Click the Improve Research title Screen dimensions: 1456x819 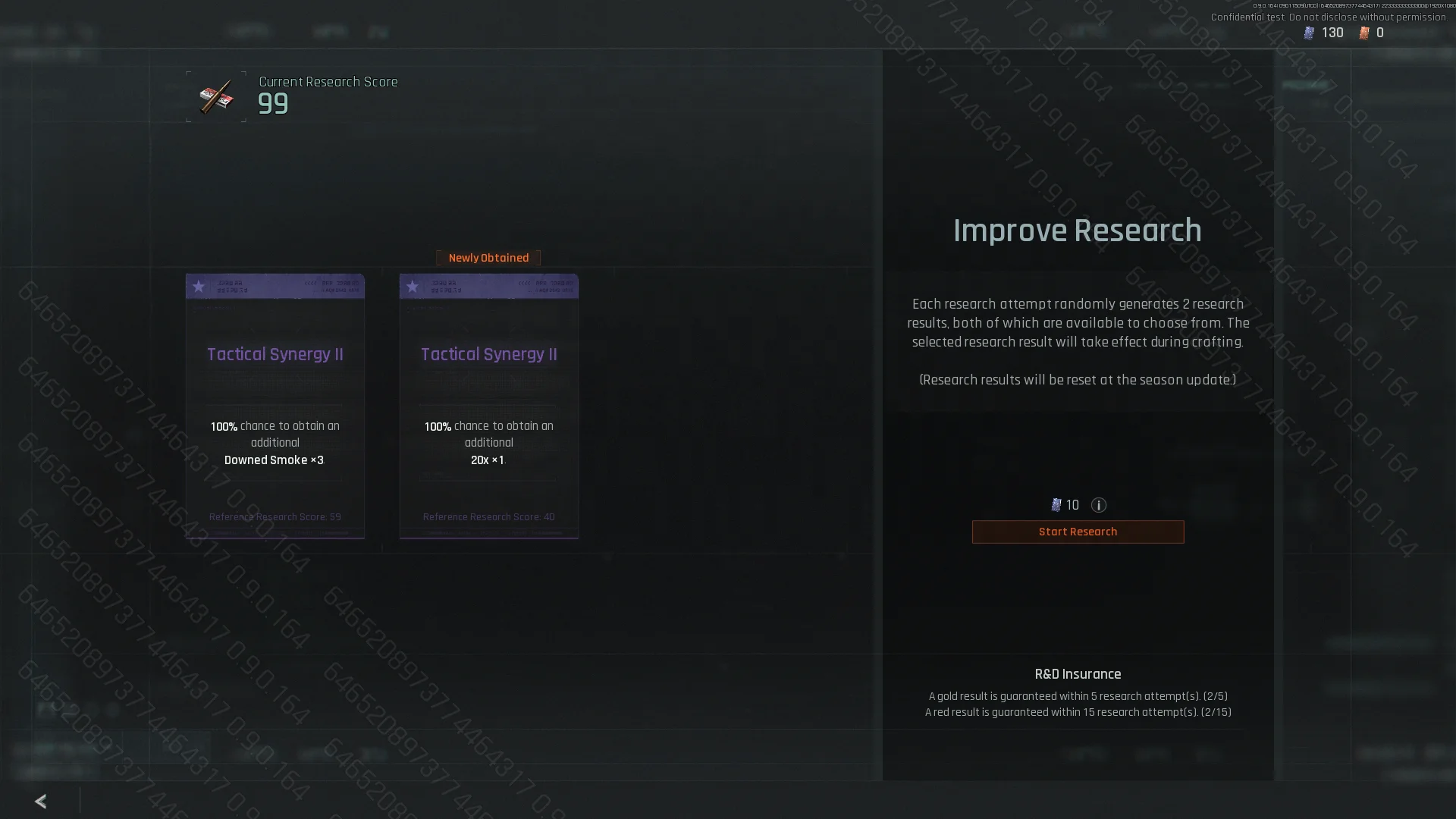coord(1078,231)
